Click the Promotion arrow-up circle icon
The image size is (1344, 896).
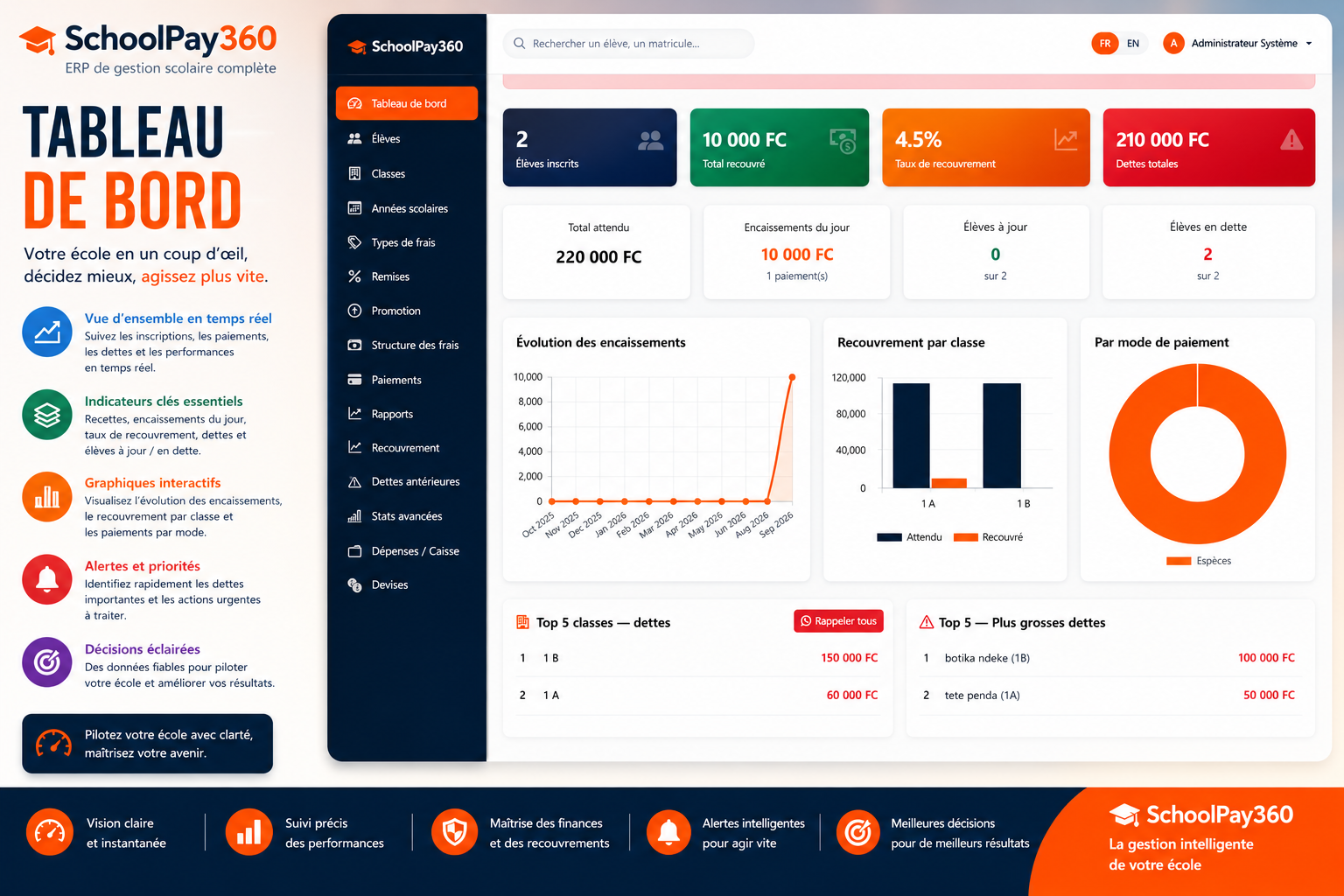(x=354, y=311)
